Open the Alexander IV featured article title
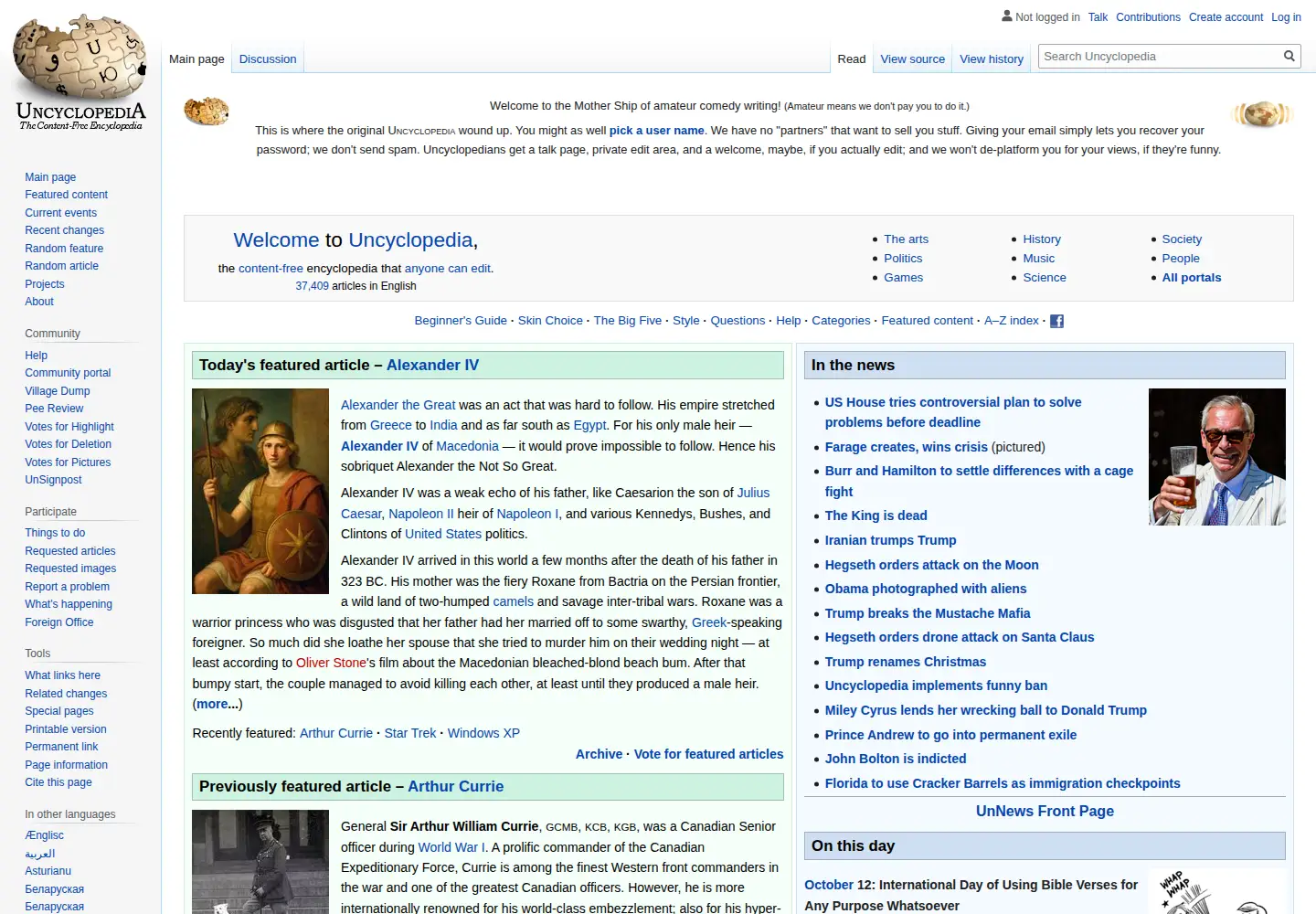 tap(432, 366)
